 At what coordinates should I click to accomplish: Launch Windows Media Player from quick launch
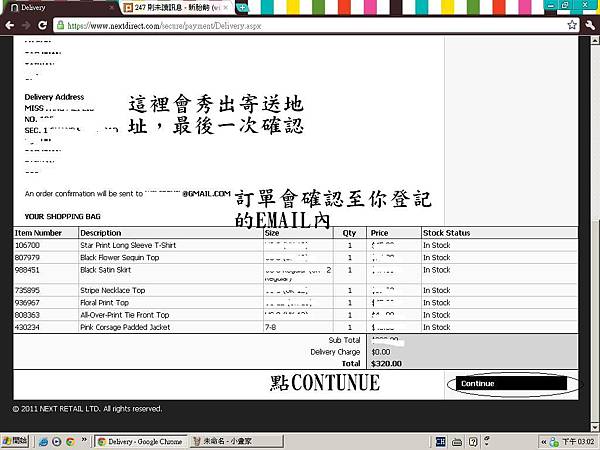point(57,442)
